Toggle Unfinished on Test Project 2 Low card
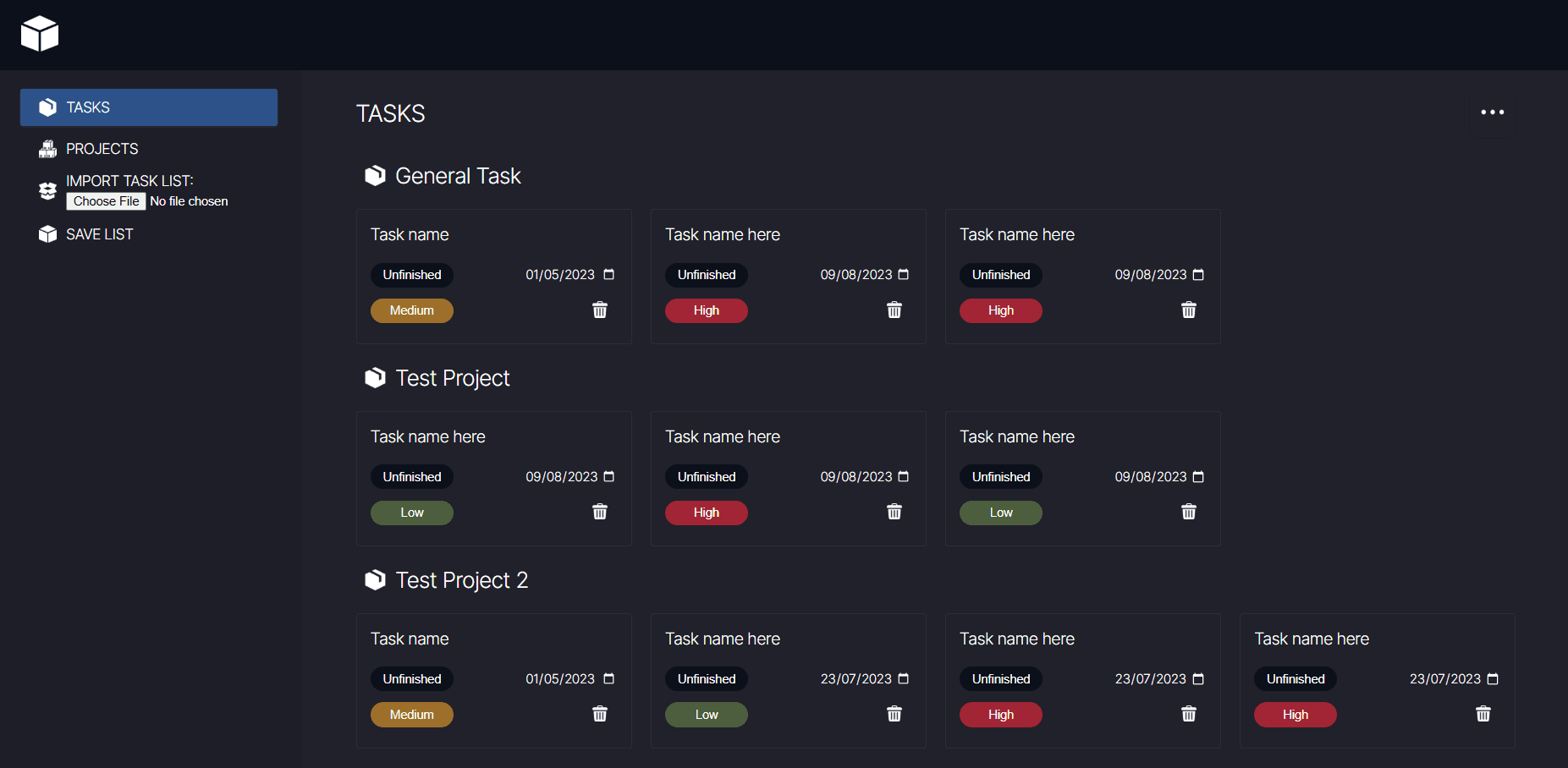This screenshot has width=1568, height=768. point(707,679)
